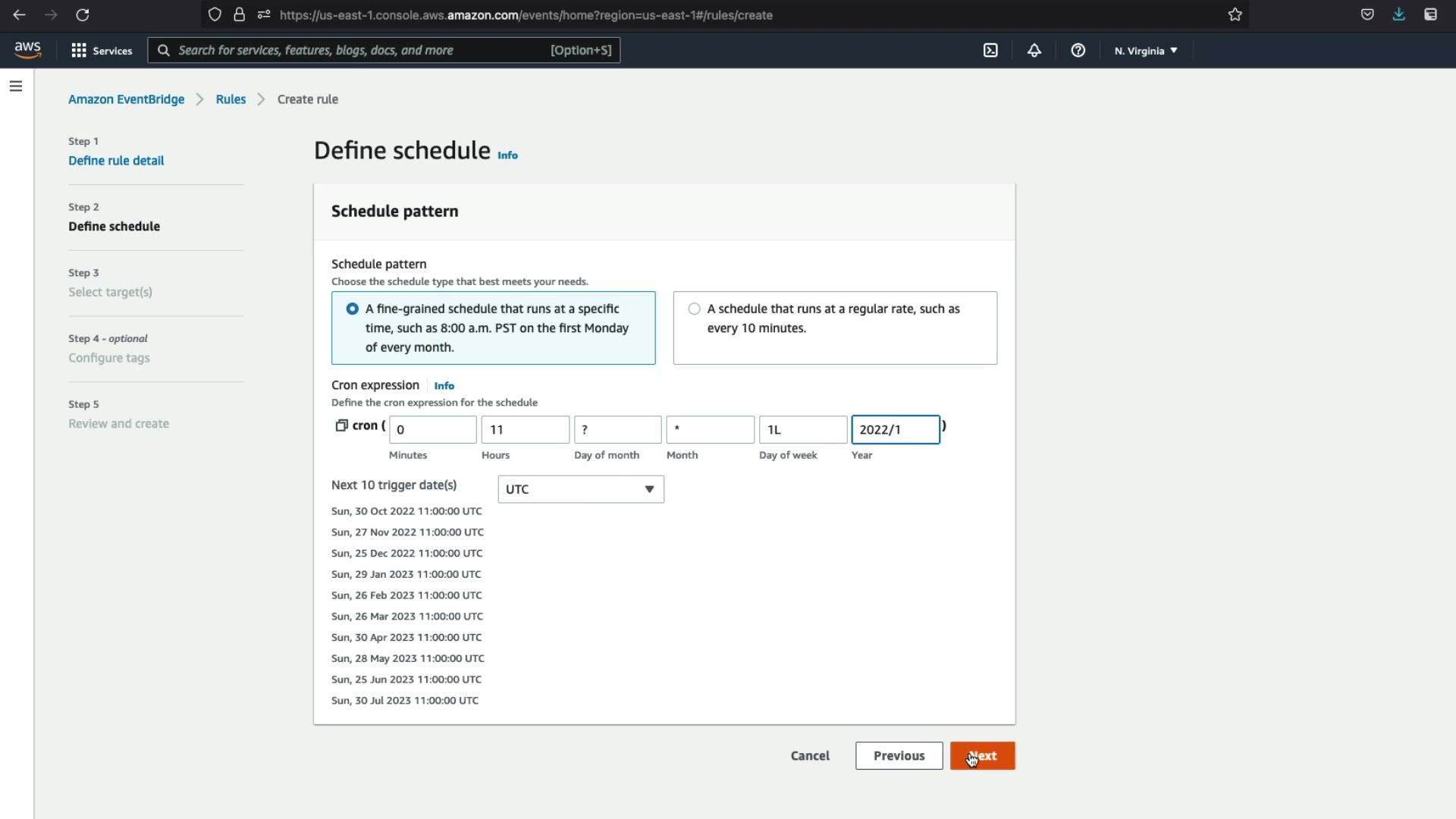Open Rules breadcrumb link
Viewport: 1456px width, 819px height.
(231, 99)
